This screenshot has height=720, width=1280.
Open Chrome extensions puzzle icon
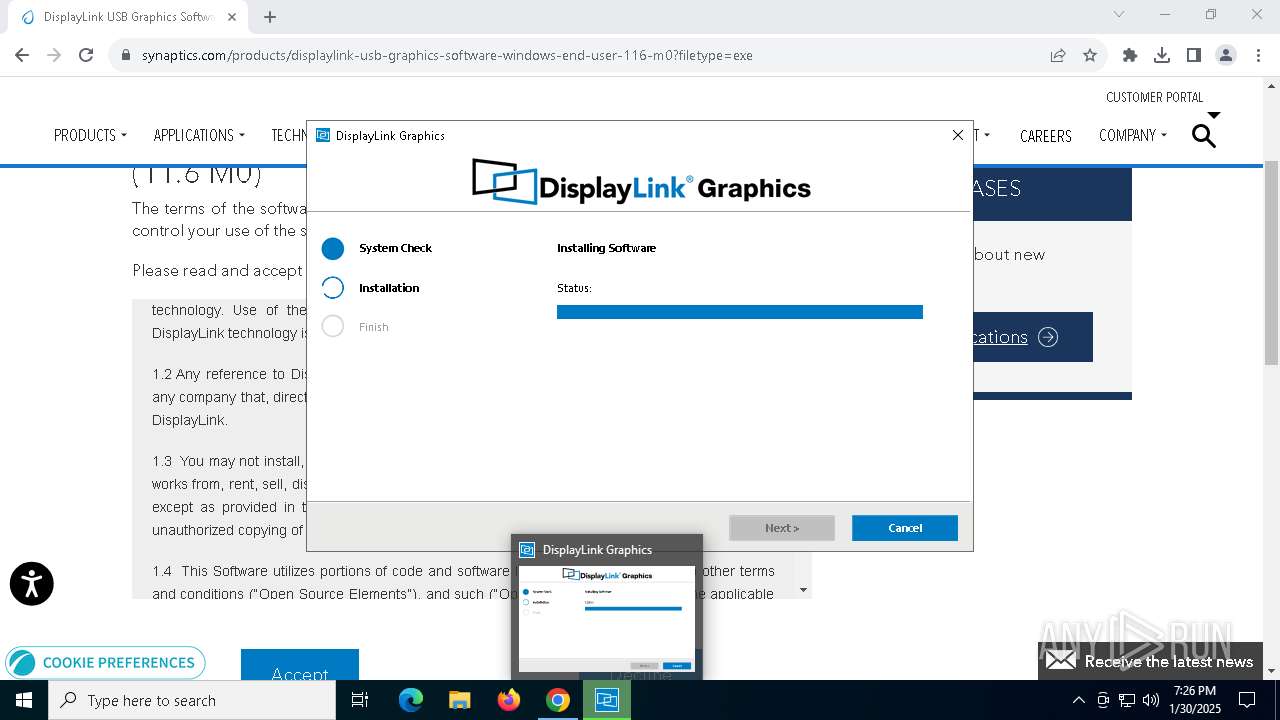click(x=1130, y=55)
